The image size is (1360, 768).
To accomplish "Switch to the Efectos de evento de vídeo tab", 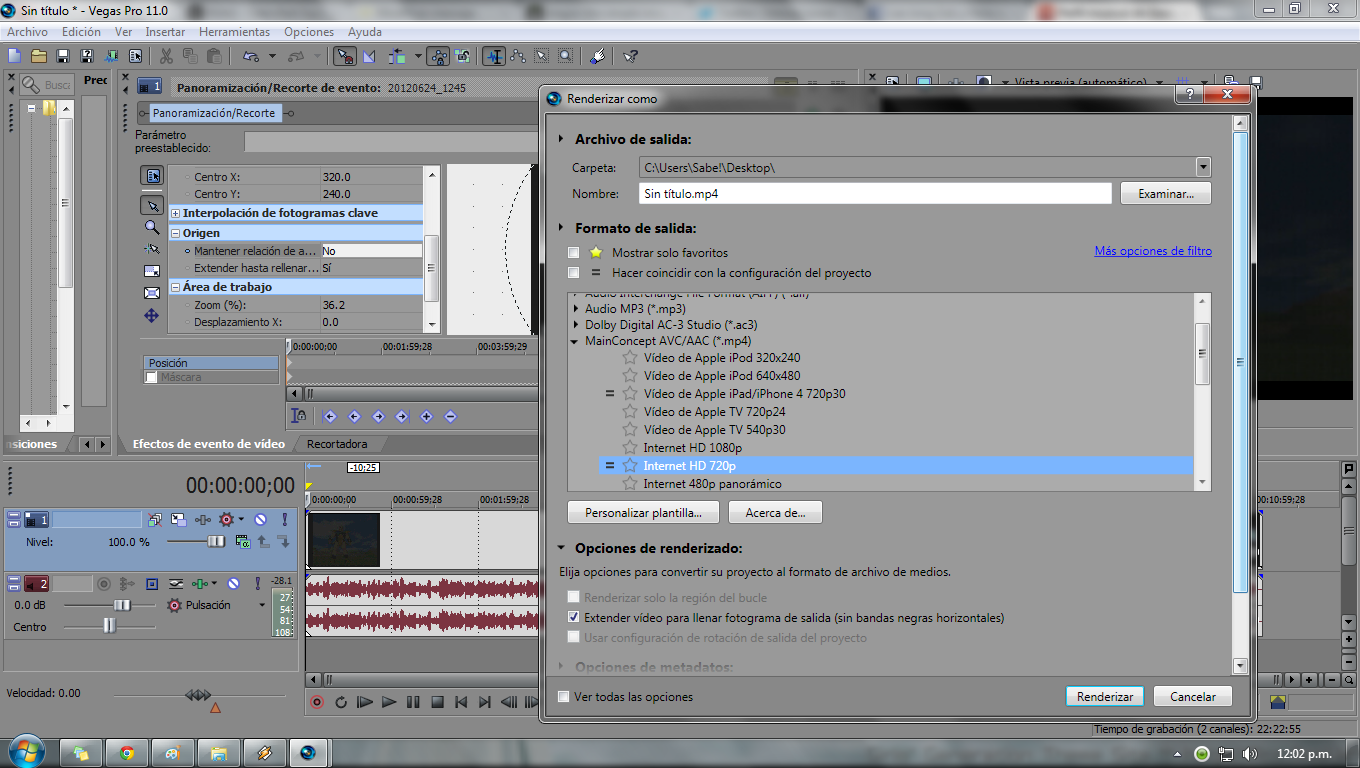I will (209, 444).
